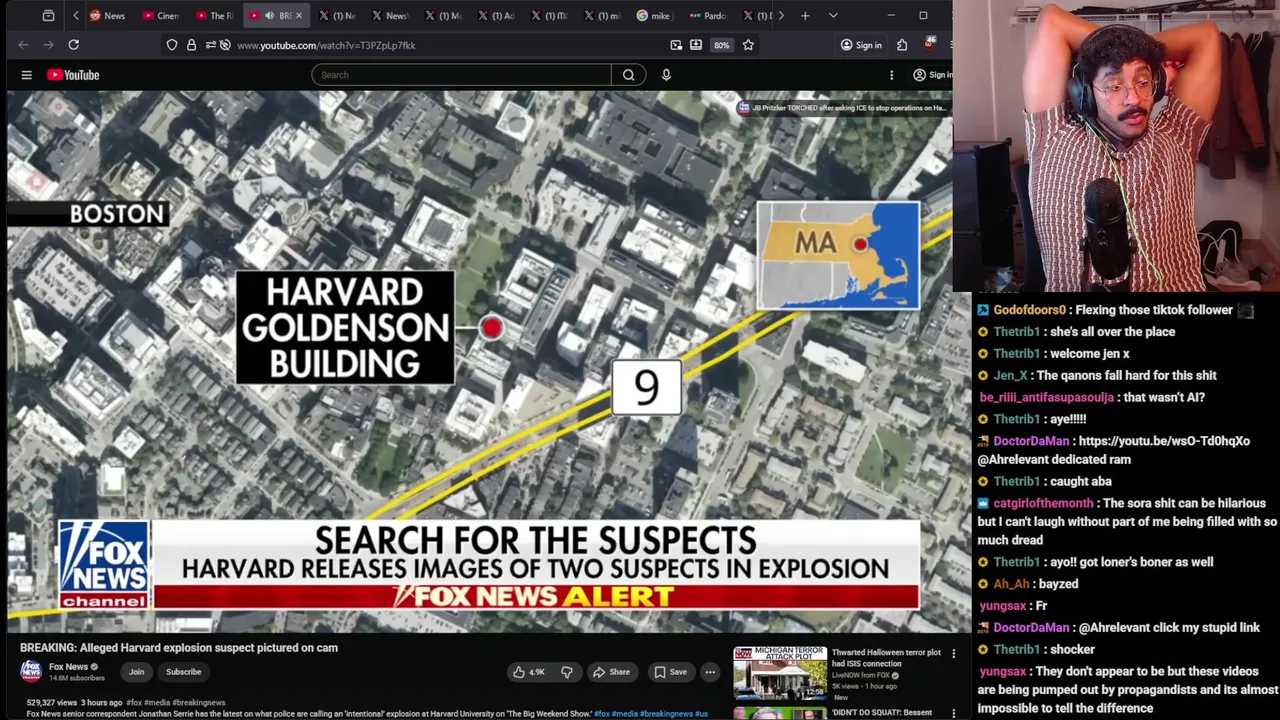Switch to the X News tab
This screenshot has width=1280, height=720.
(389, 15)
